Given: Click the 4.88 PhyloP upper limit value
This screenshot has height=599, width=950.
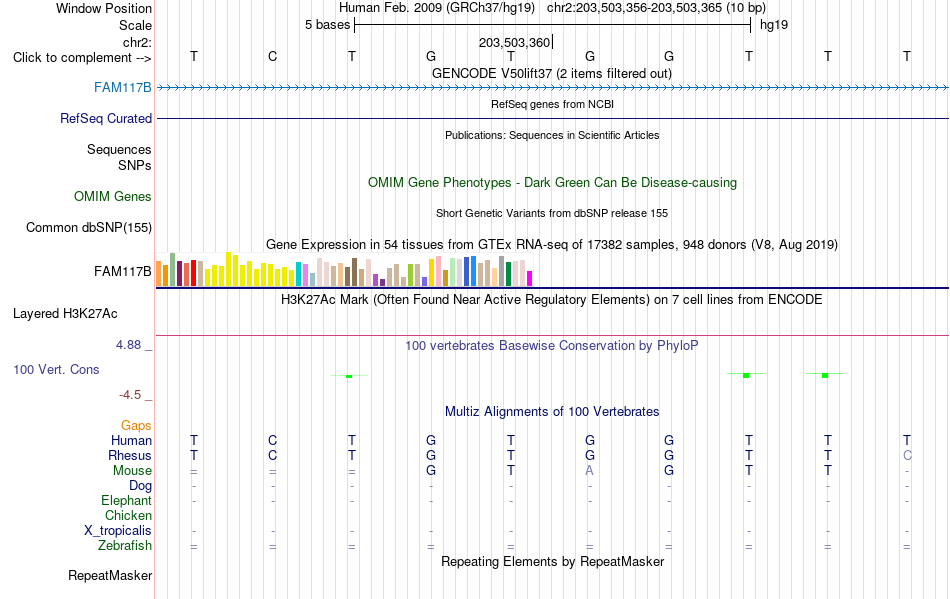Looking at the screenshot, I should [128, 345].
